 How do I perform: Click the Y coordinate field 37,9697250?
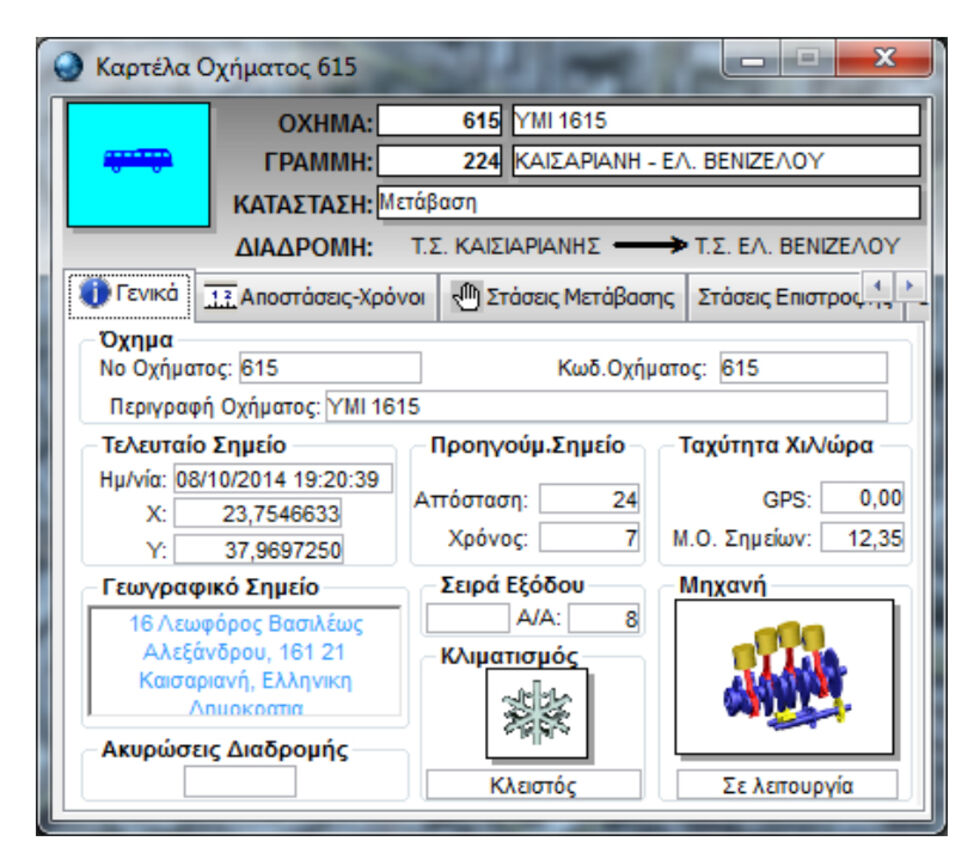(x=258, y=550)
